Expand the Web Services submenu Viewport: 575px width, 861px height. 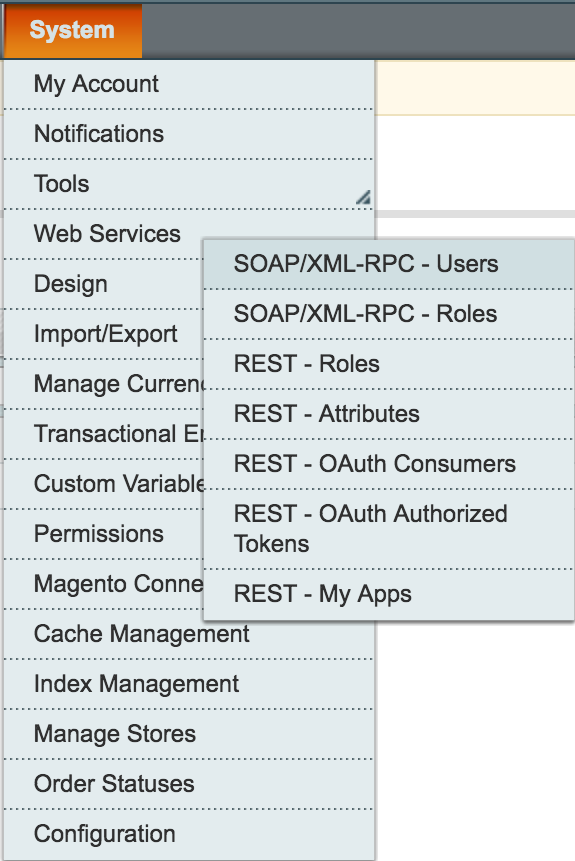104,234
